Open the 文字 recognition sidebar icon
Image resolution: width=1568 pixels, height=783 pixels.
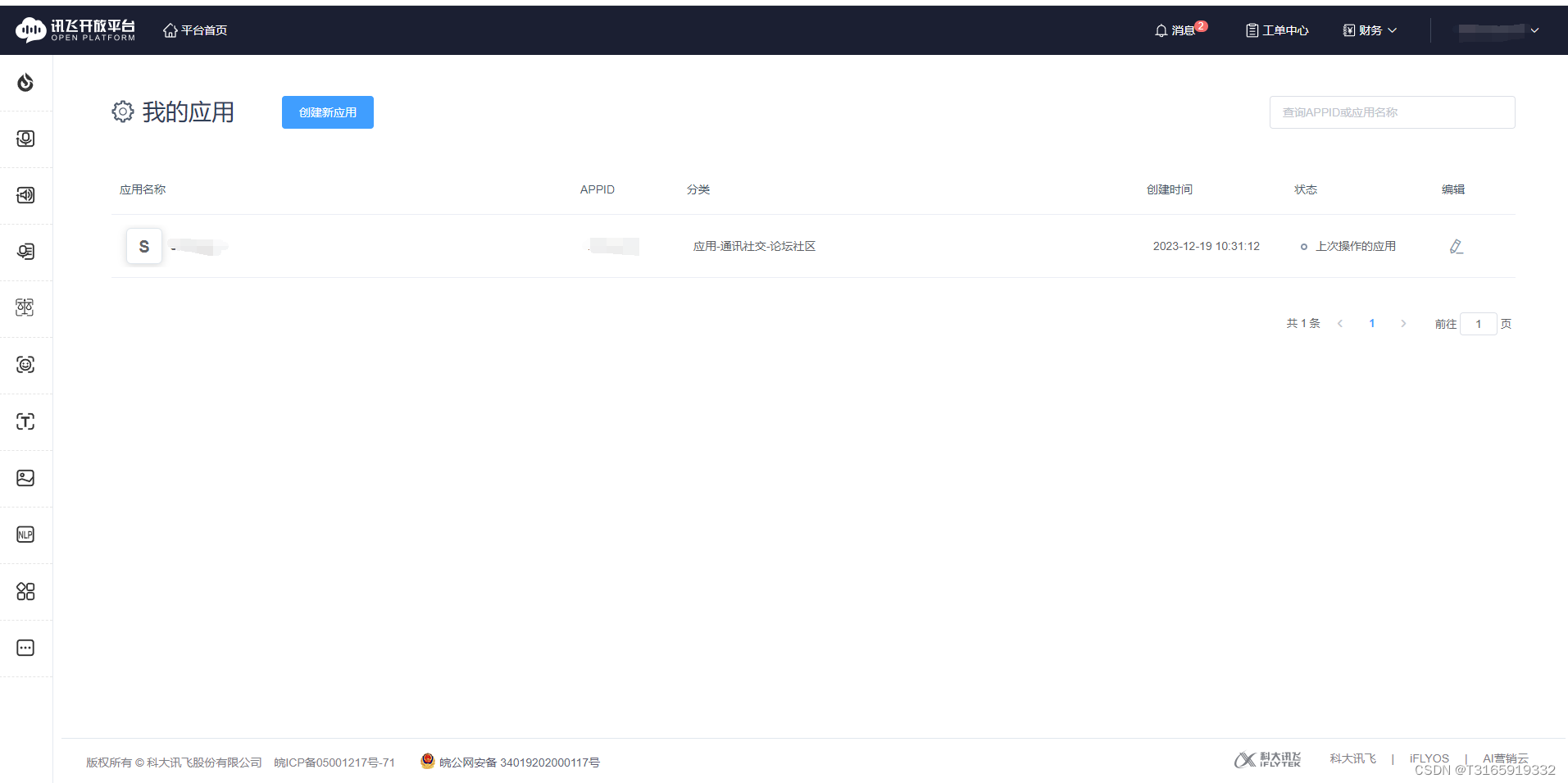point(25,308)
